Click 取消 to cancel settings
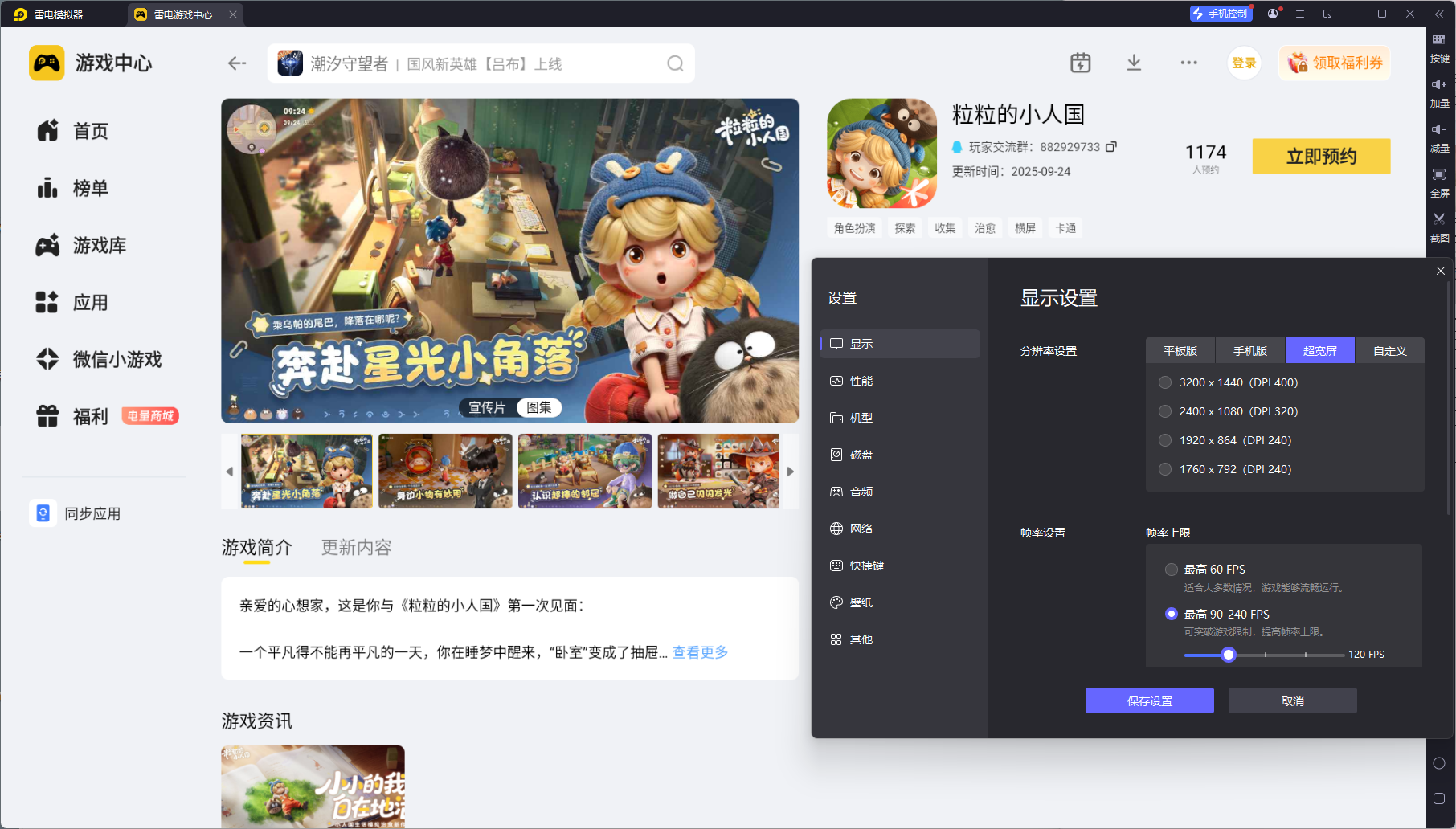The image size is (1456, 829). 1293,700
